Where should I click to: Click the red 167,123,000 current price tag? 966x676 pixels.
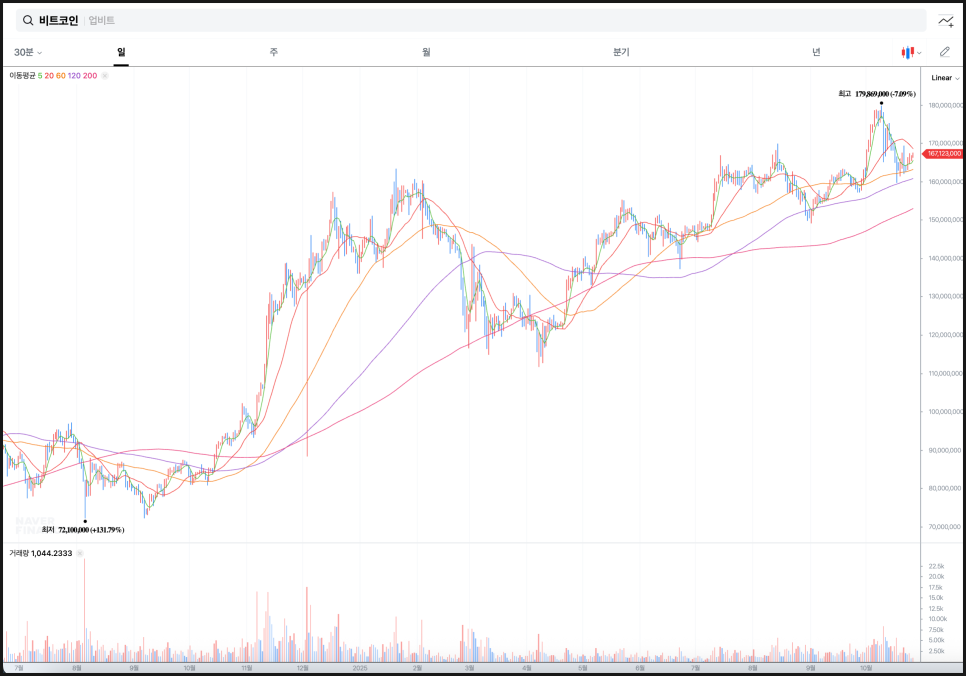click(944, 154)
